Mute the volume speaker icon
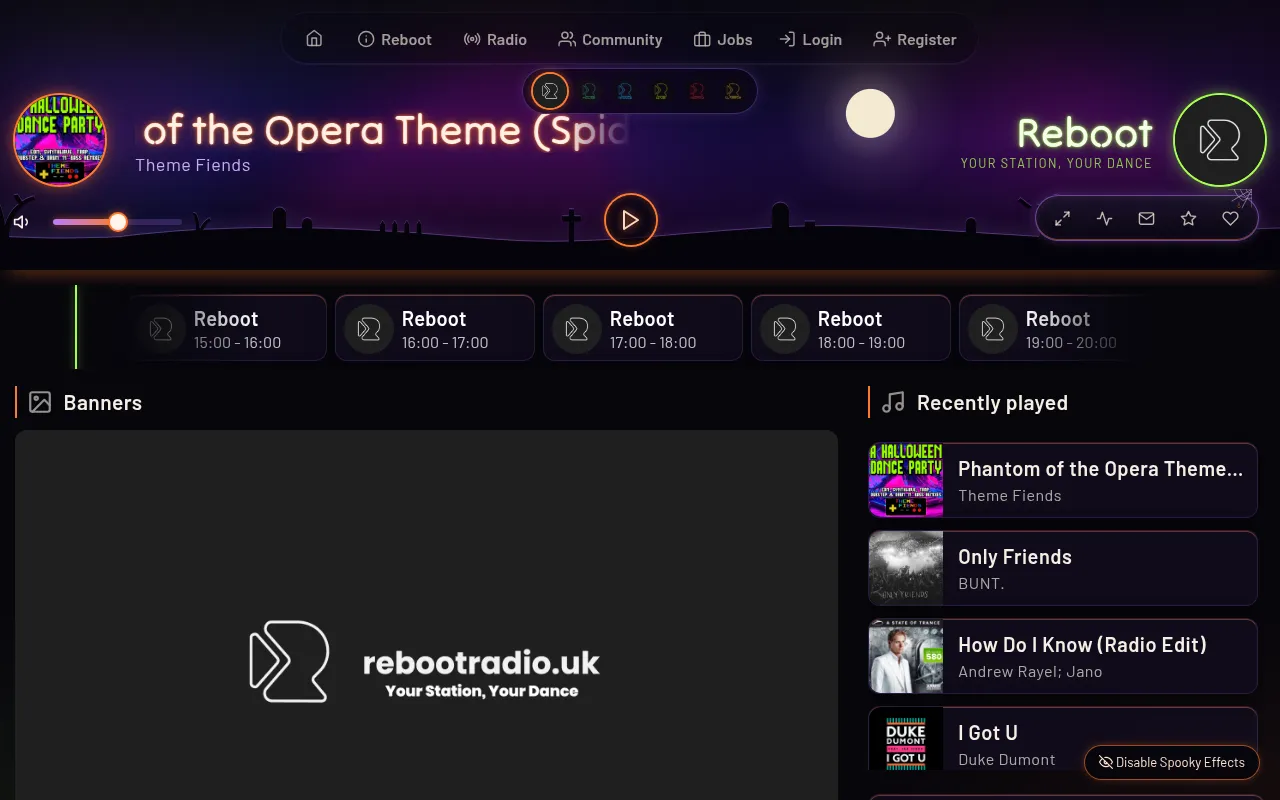 pos(21,222)
